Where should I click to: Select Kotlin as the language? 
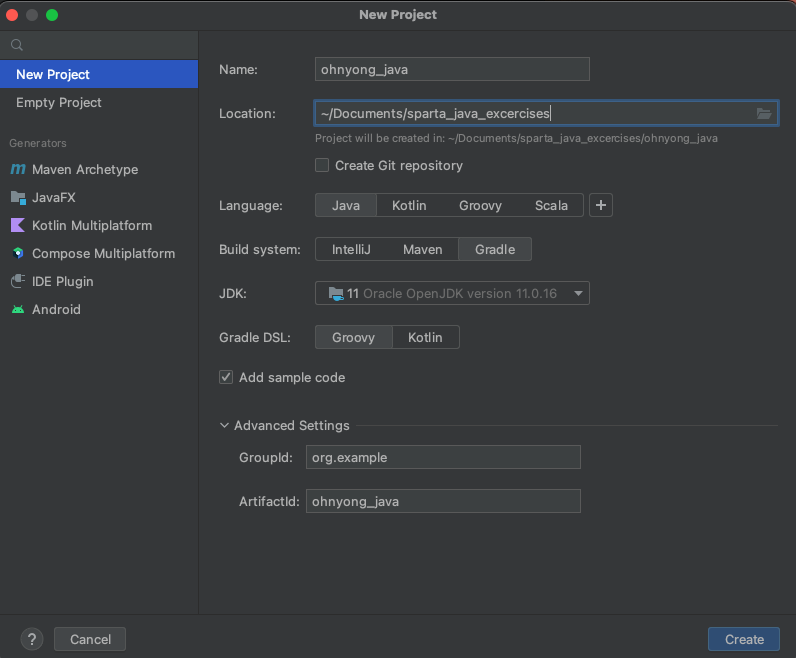point(409,205)
